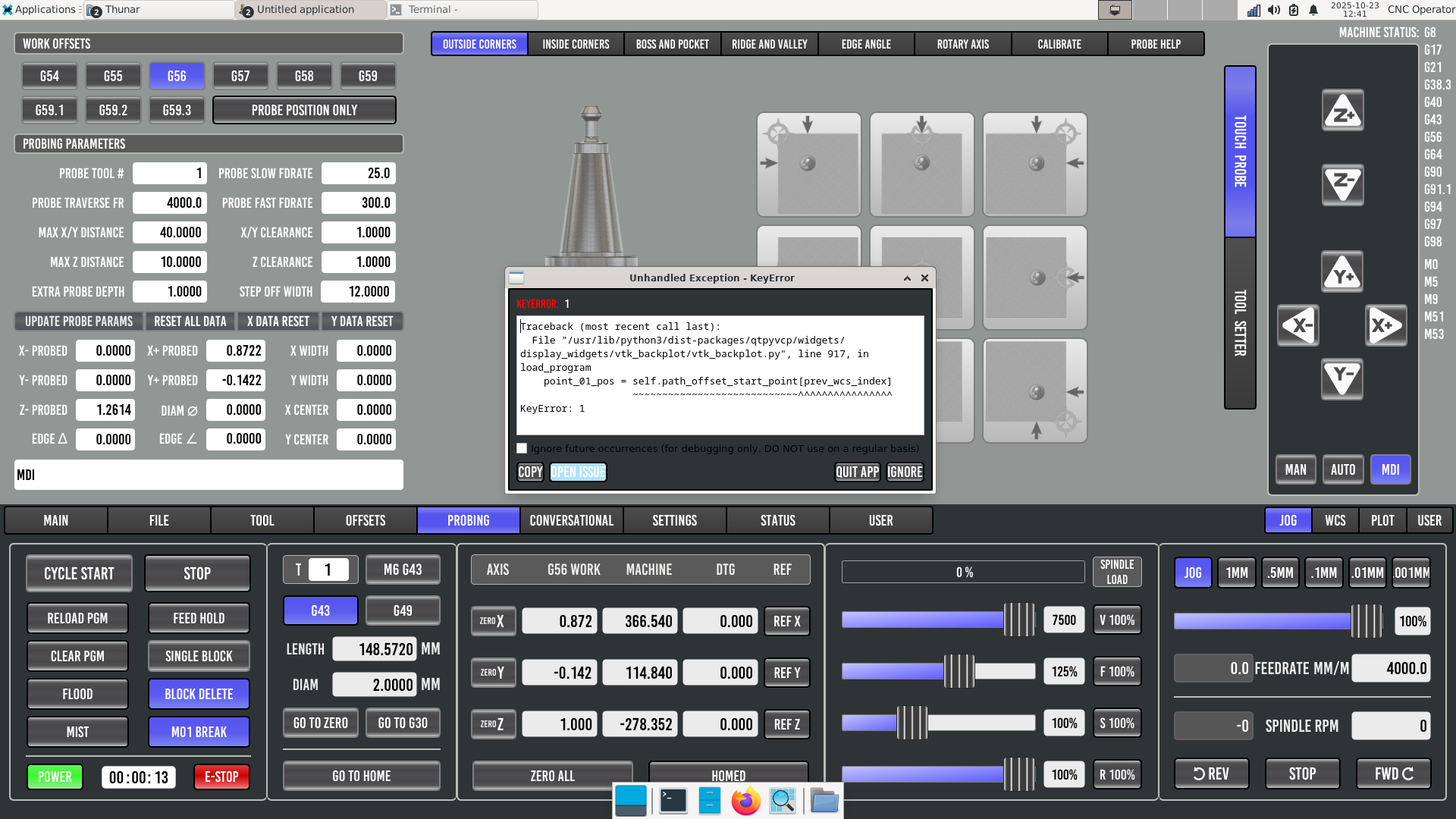The height and width of the screenshot is (819, 1456).
Task: Jog Y+ using the arrow icon
Action: tap(1342, 272)
